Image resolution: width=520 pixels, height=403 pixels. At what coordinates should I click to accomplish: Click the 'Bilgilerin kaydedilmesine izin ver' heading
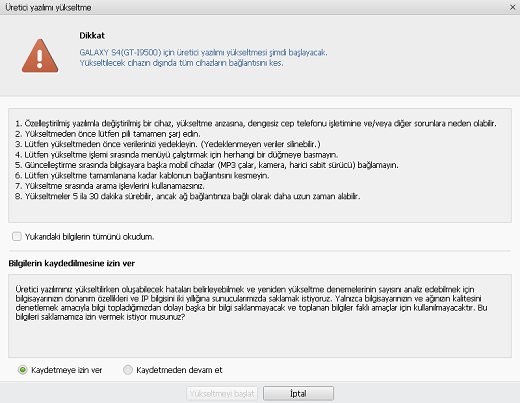(72, 263)
